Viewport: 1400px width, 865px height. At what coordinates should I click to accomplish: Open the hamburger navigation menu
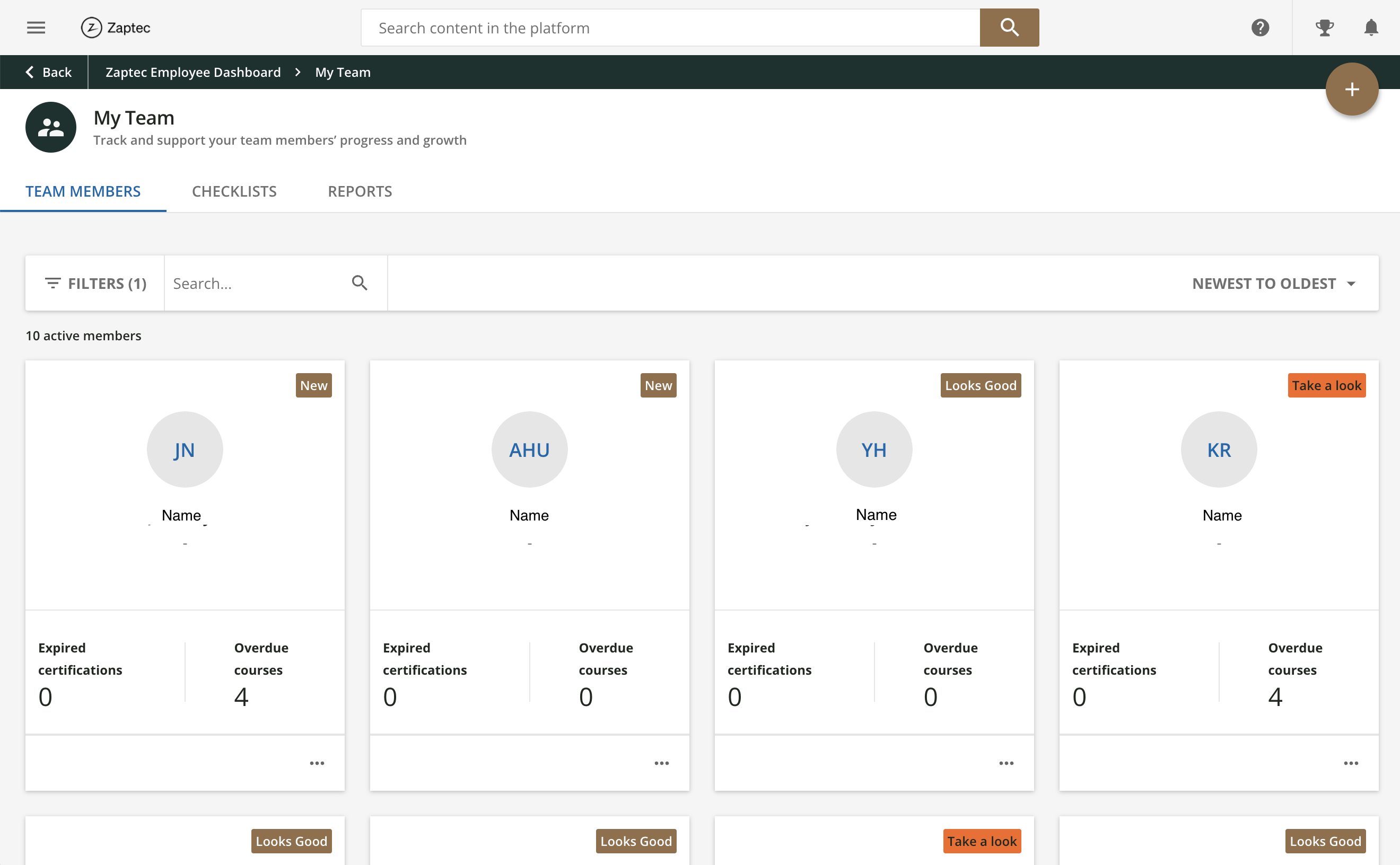36,28
